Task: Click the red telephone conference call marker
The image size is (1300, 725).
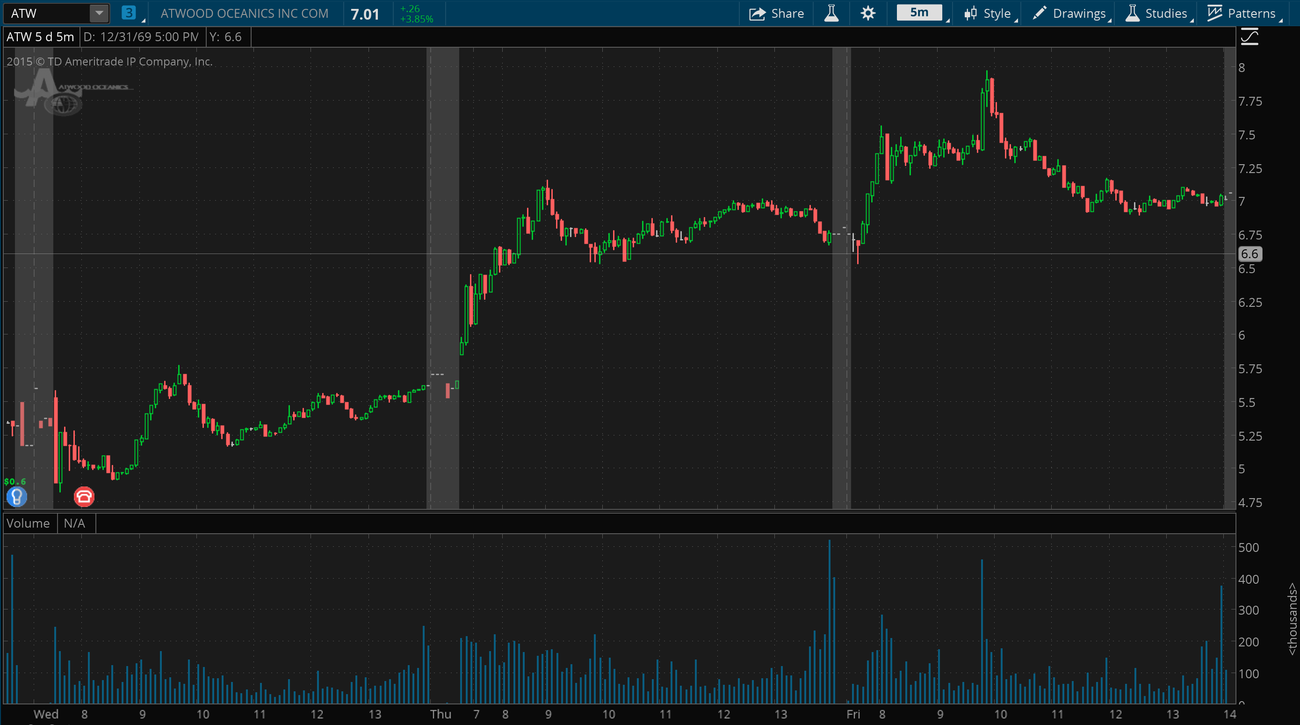Action: point(84,496)
